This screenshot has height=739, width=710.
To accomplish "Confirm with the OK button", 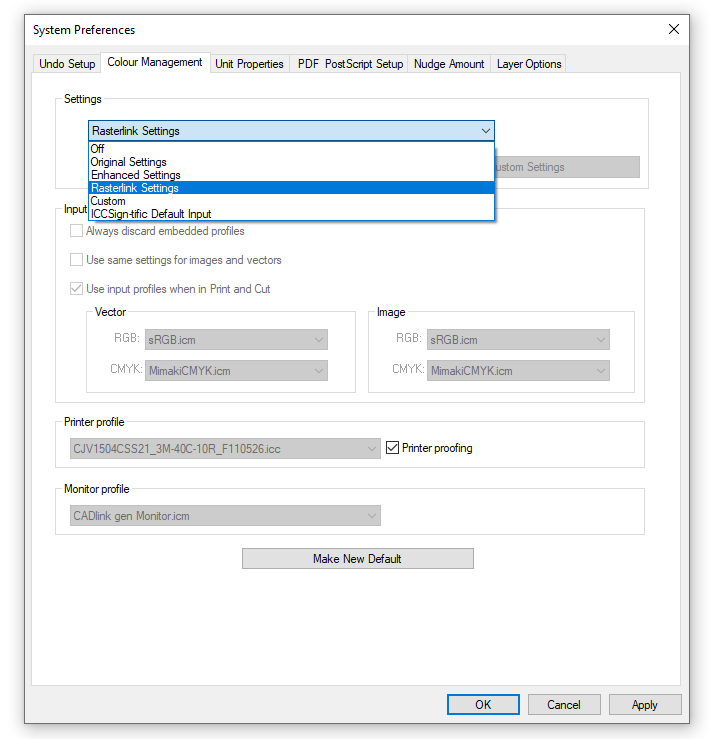I will point(483,705).
